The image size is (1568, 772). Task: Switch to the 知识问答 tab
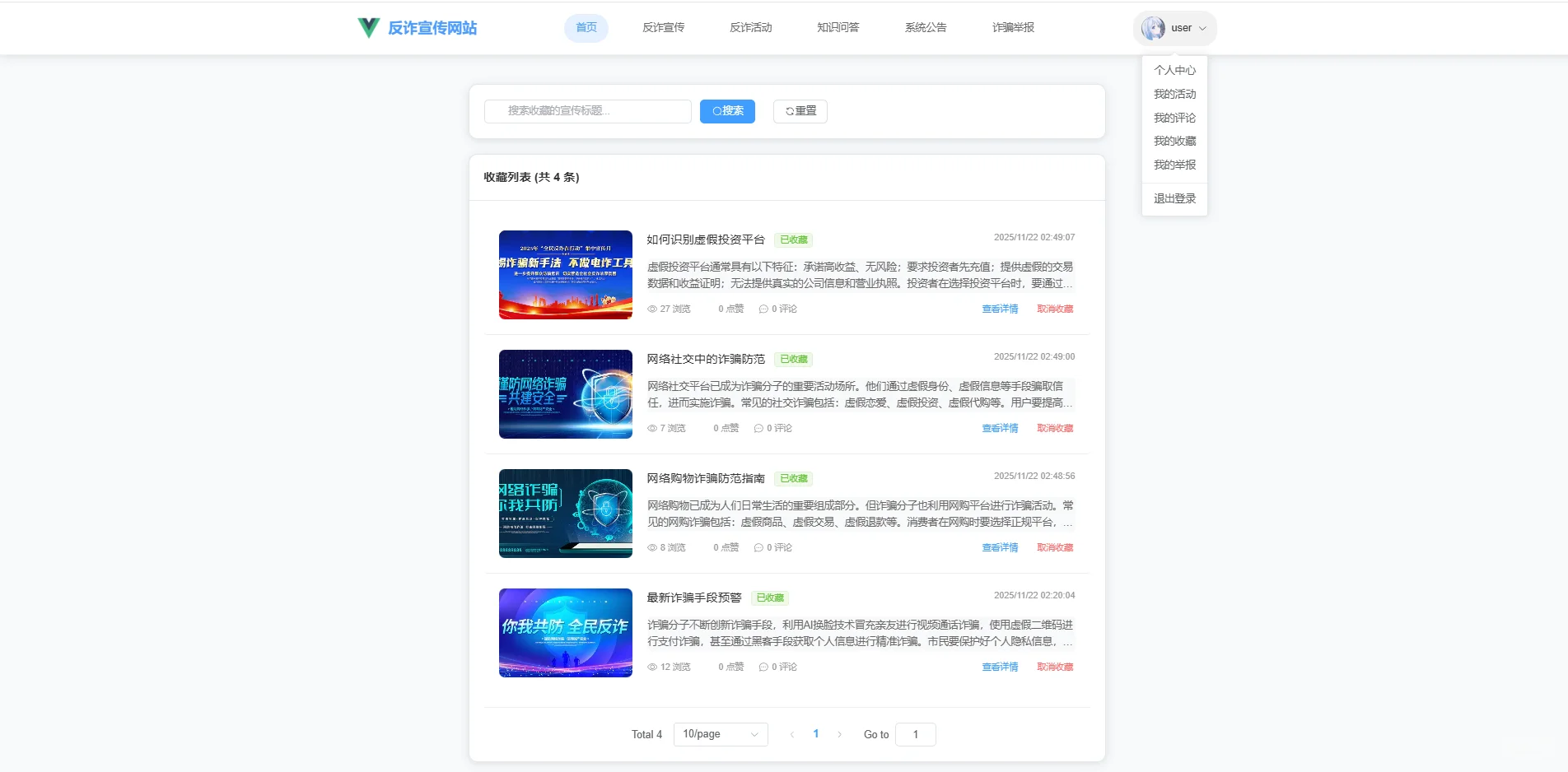[x=838, y=27]
